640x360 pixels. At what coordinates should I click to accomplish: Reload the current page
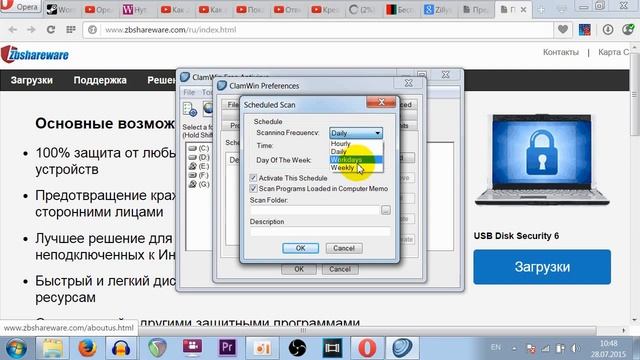click(51, 29)
